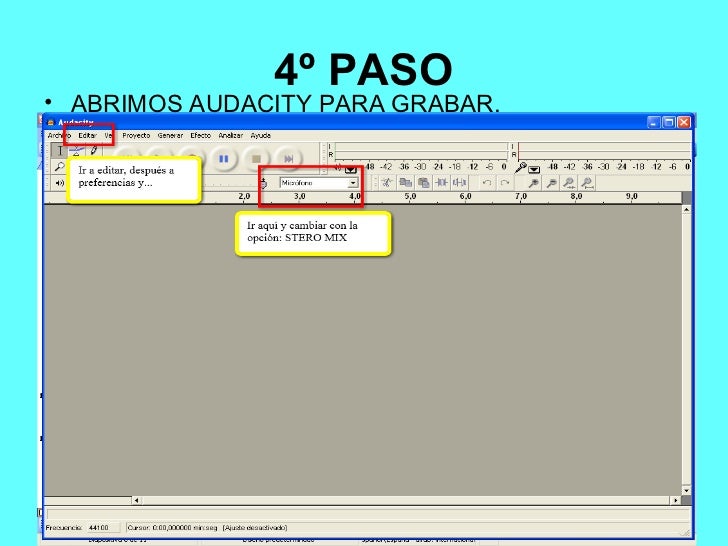This screenshot has width=728, height=546.
Task: Click the horizontal scrollbar right arrow
Action: [676, 500]
